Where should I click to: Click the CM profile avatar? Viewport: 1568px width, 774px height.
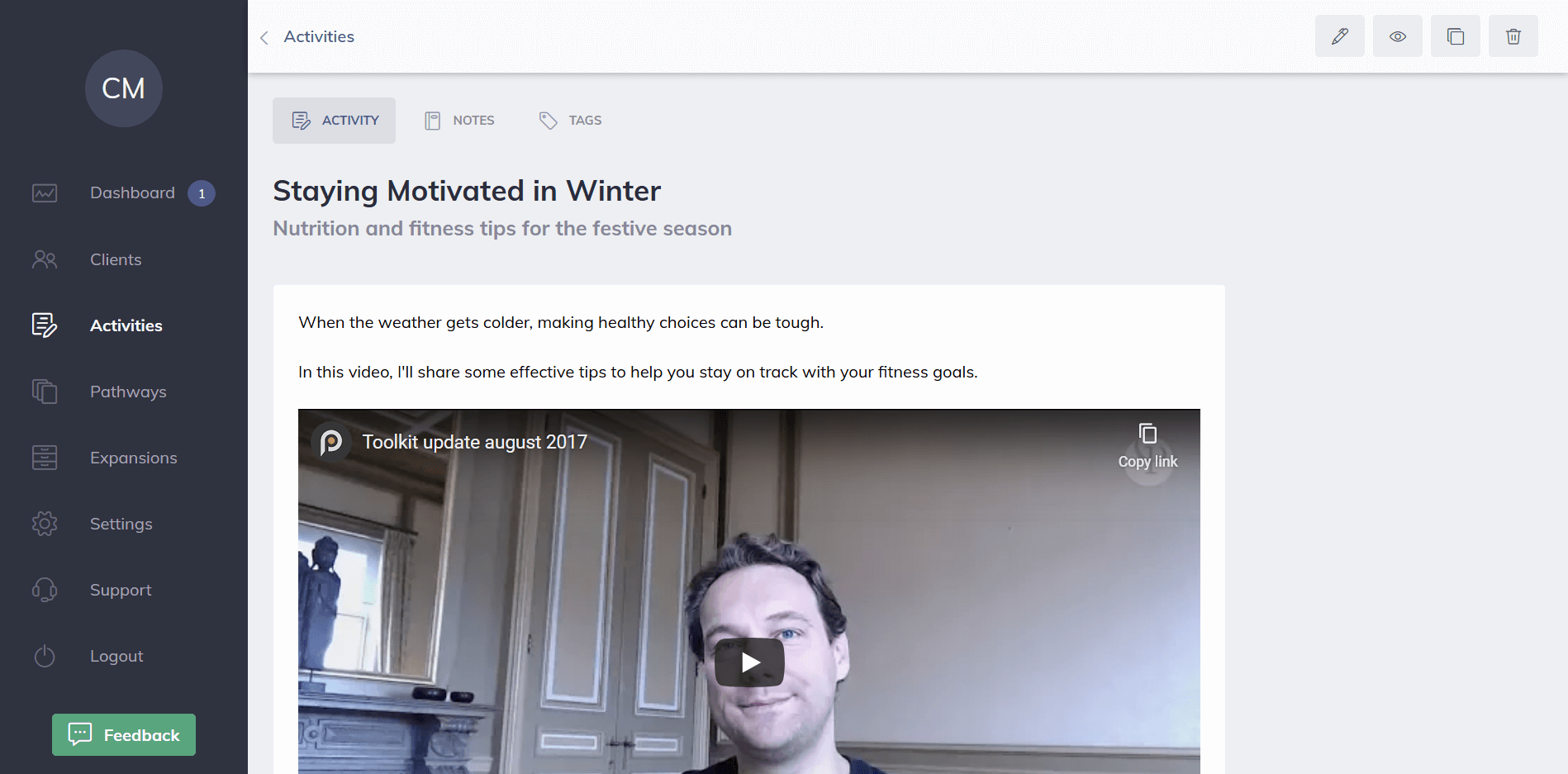coord(124,88)
